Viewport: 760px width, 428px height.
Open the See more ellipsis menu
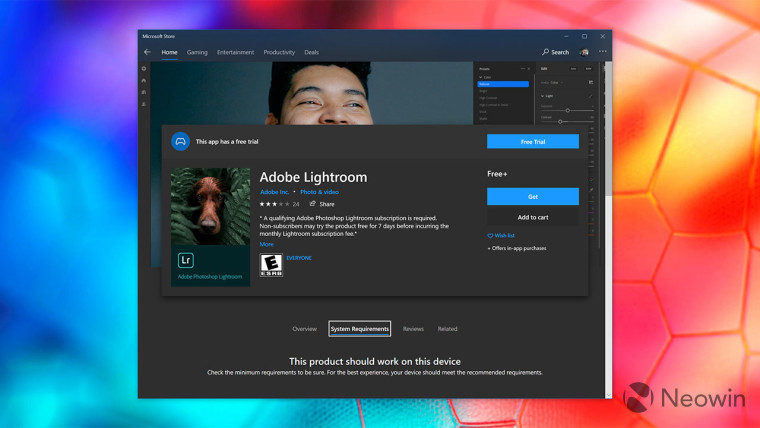click(602, 51)
